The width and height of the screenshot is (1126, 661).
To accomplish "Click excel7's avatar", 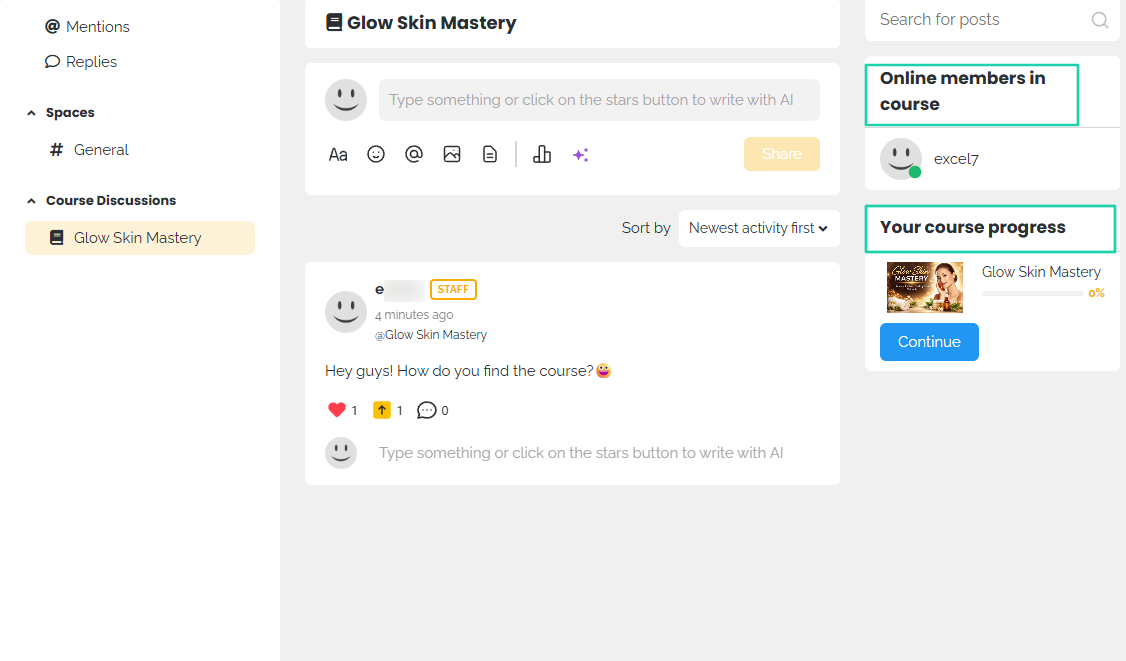I will [x=901, y=159].
